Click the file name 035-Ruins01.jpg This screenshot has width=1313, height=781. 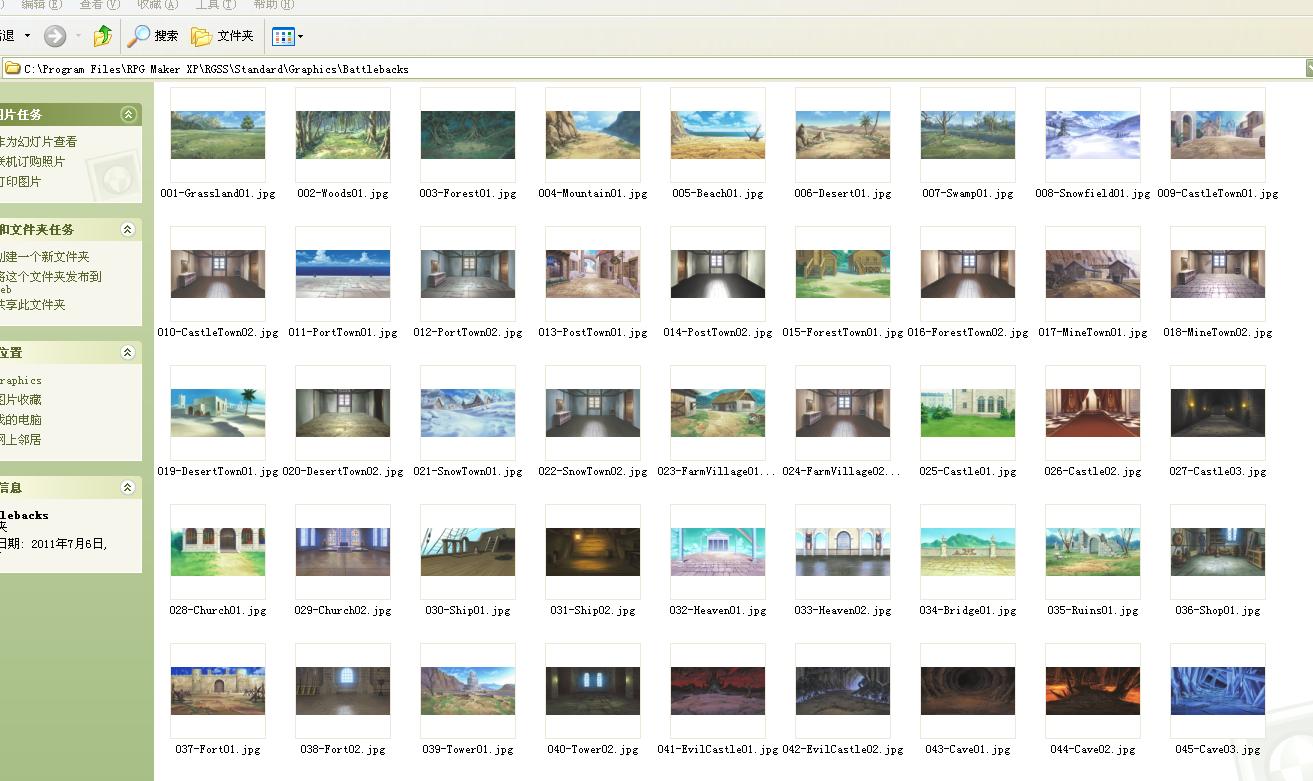tap(1093, 611)
